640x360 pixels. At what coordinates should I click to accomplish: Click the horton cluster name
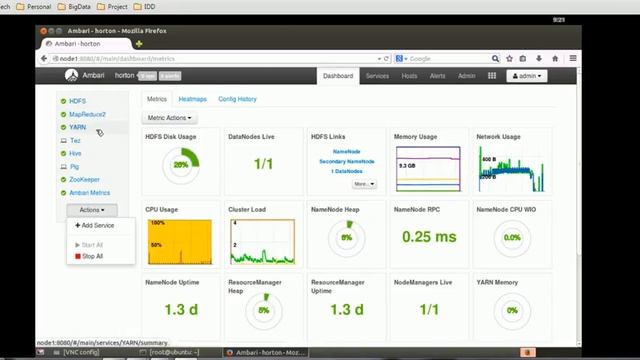[124, 76]
